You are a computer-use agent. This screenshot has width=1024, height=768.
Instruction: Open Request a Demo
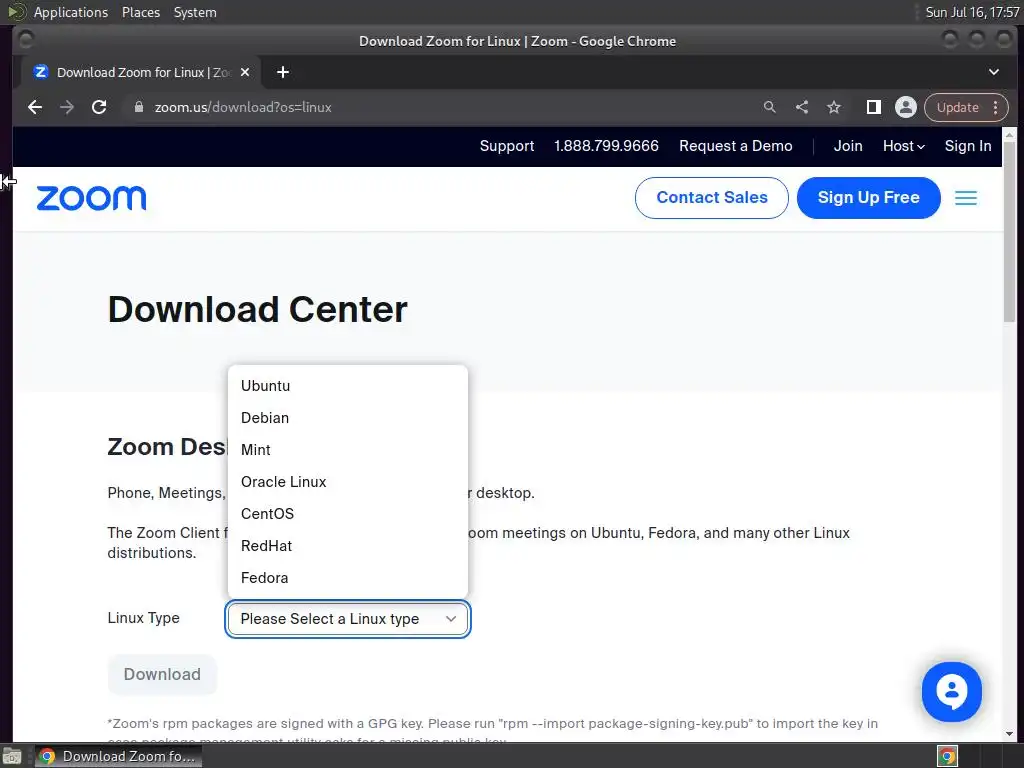pyautogui.click(x=735, y=146)
